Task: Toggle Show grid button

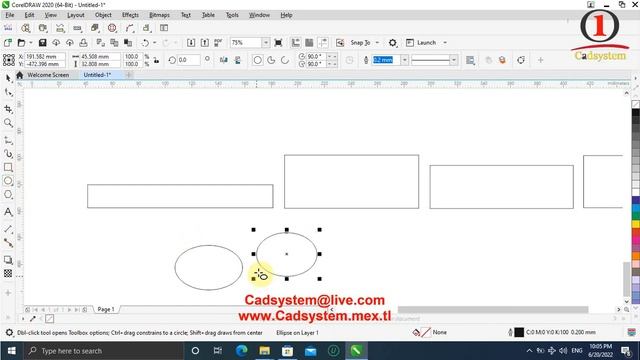Action: pyautogui.click(x=309, y=42)
